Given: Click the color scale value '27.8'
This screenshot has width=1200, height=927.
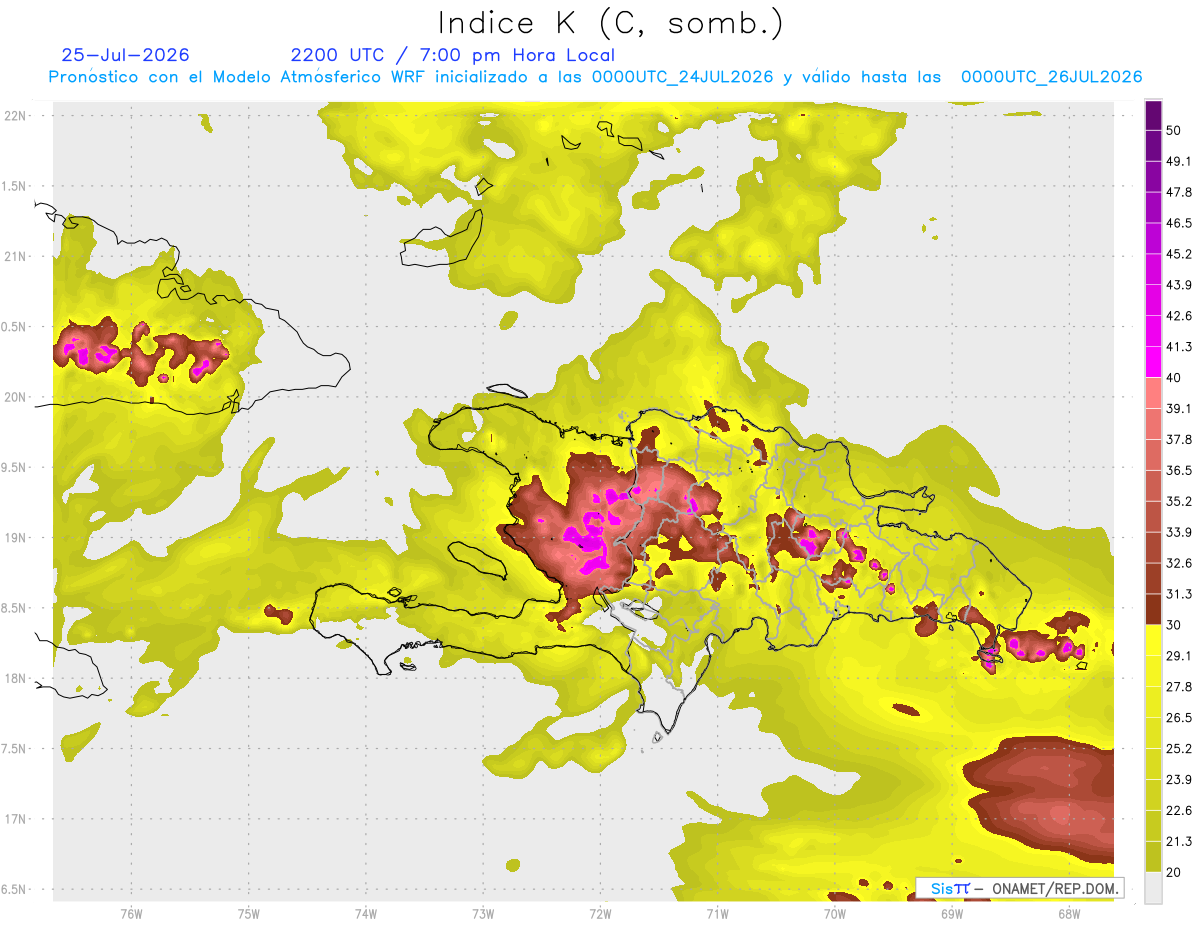Looking at the screenshot, I should tap(1178, 687).
